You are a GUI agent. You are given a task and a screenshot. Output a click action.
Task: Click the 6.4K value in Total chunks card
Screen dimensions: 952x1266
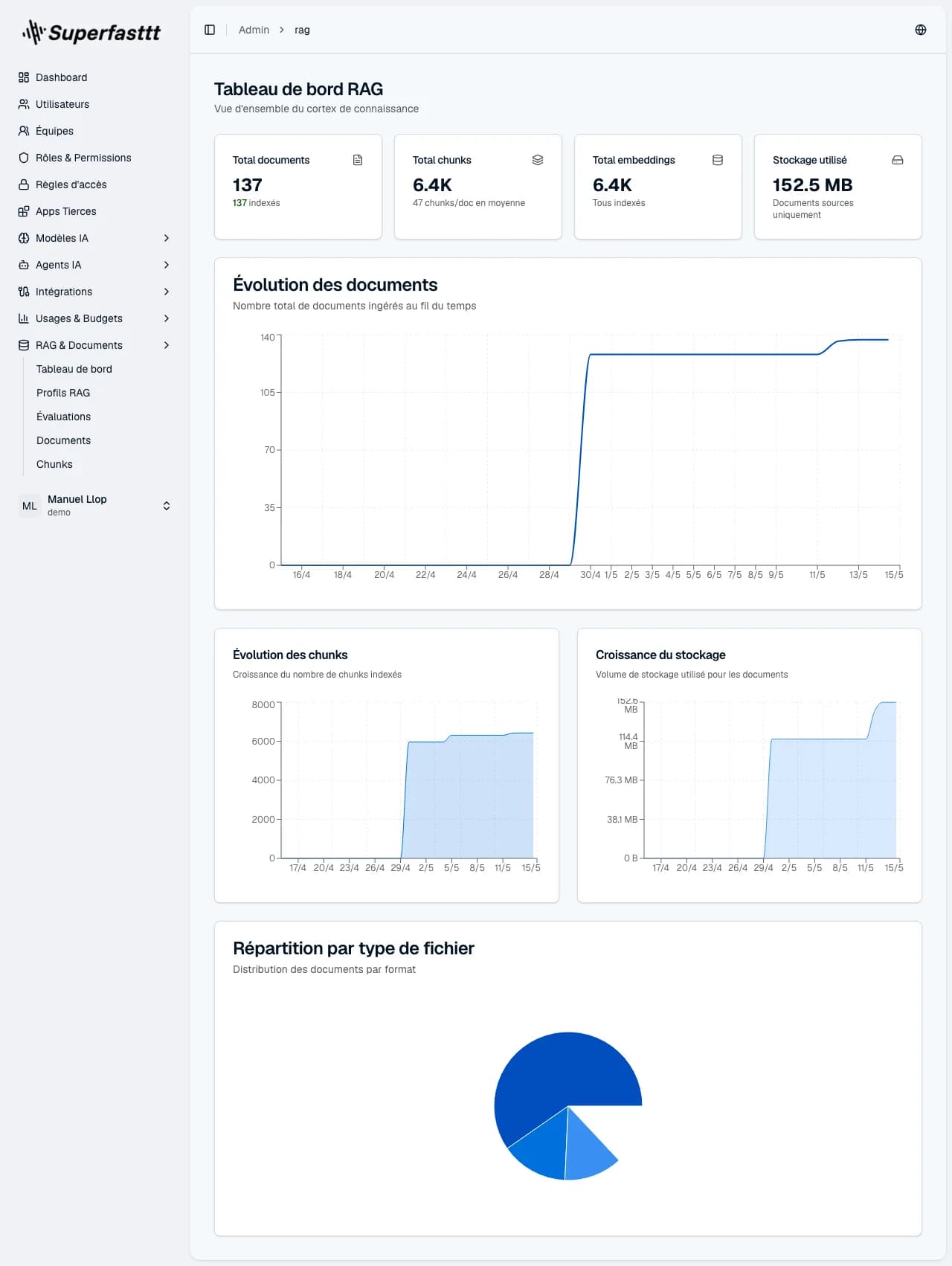pos(432,184)
